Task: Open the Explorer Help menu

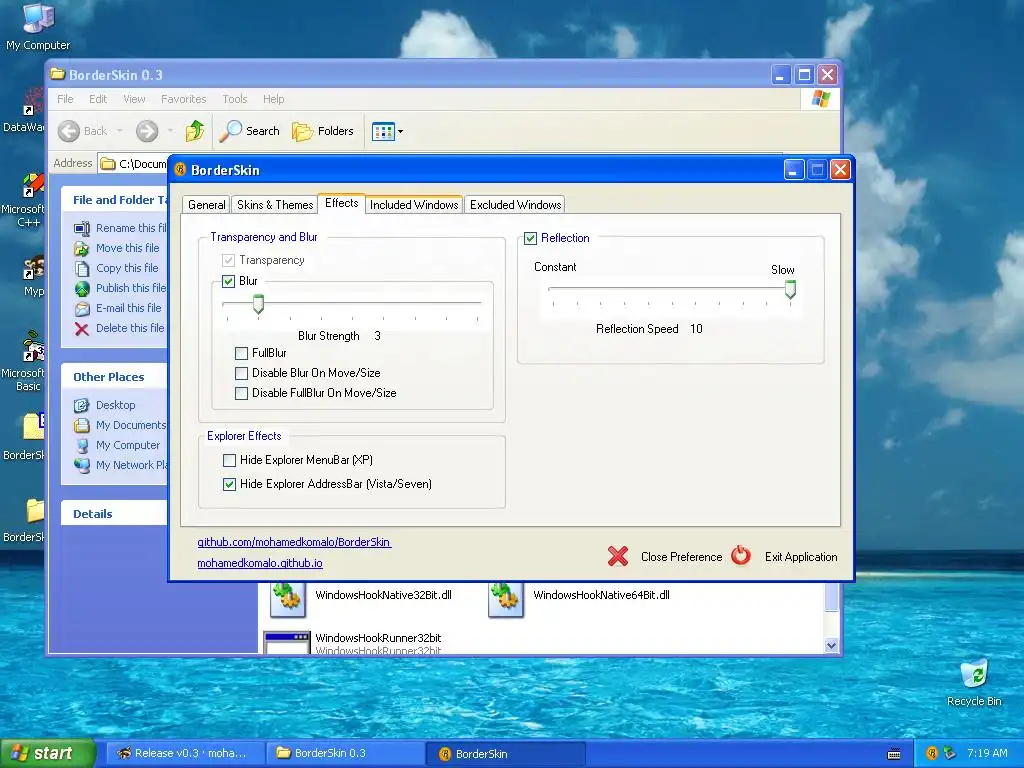Action: point(274,99)
